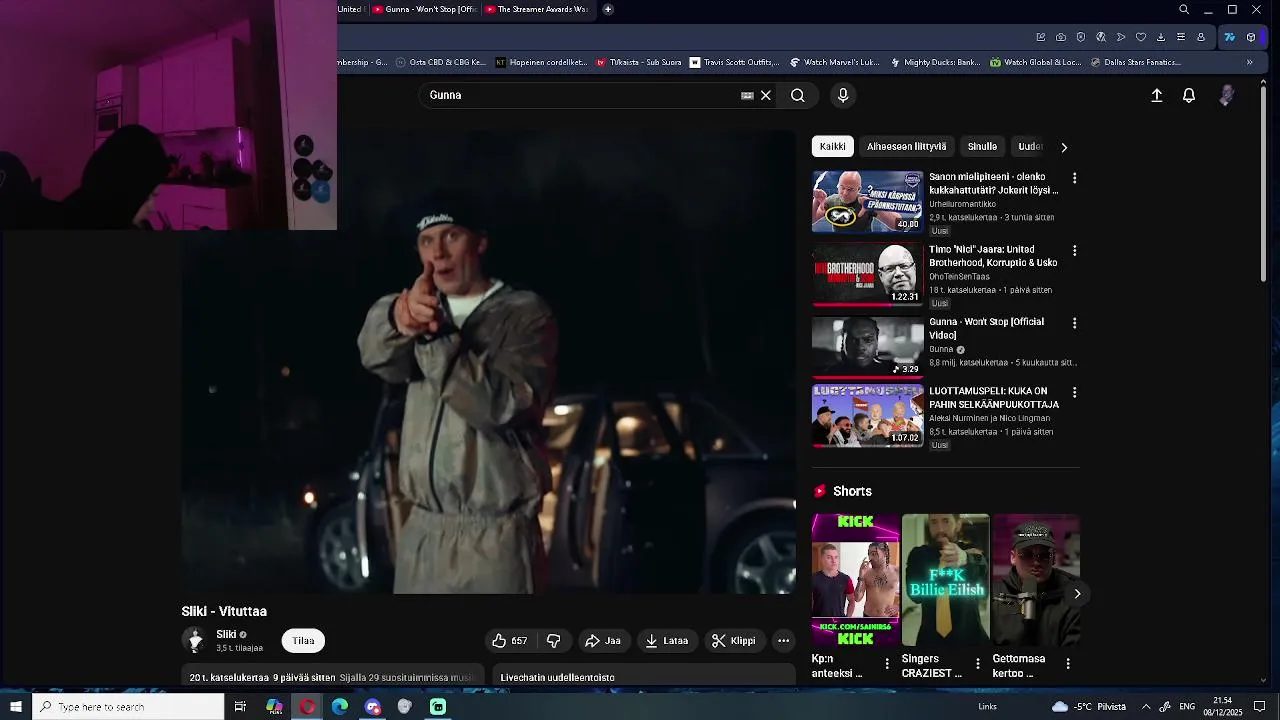Open options for Sanon mielipiteeni video
This screenshot has height=720, width=1280.
1075,178
